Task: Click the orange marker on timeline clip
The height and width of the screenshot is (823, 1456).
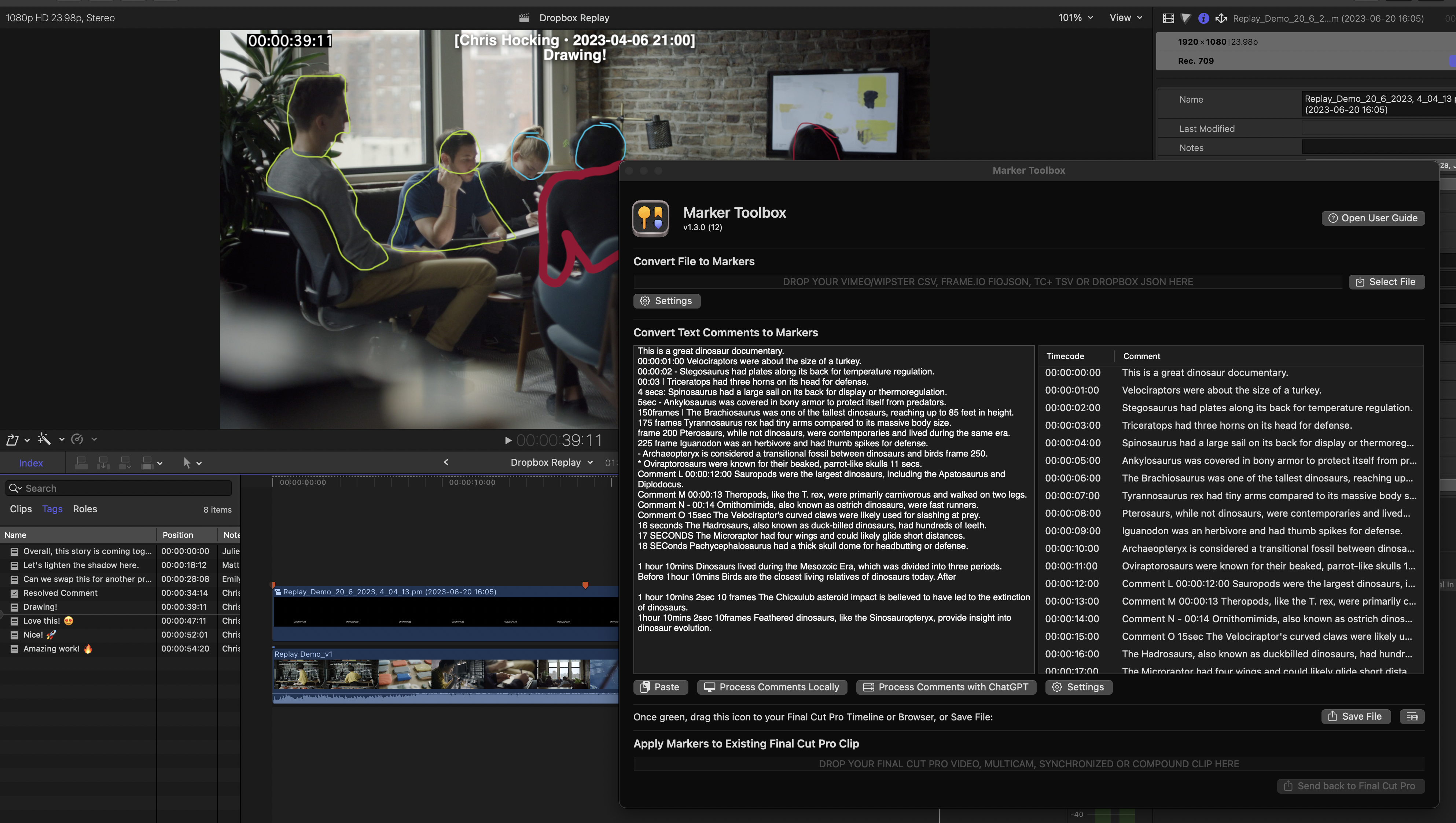Action: pyautogui.click(x=585, y=585)
